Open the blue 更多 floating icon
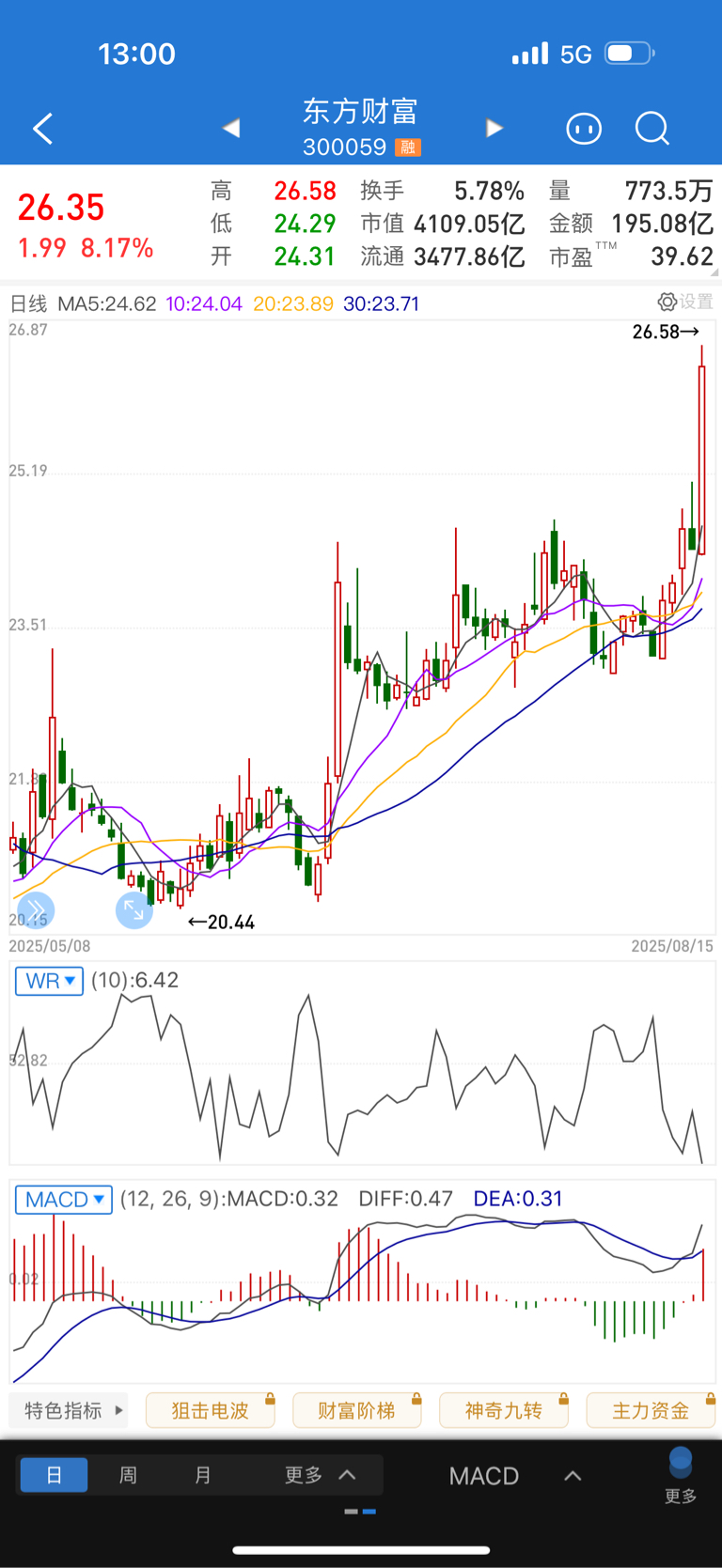Image resolution: width=722 pixels, height=1568 pixels. [681, 1477]
